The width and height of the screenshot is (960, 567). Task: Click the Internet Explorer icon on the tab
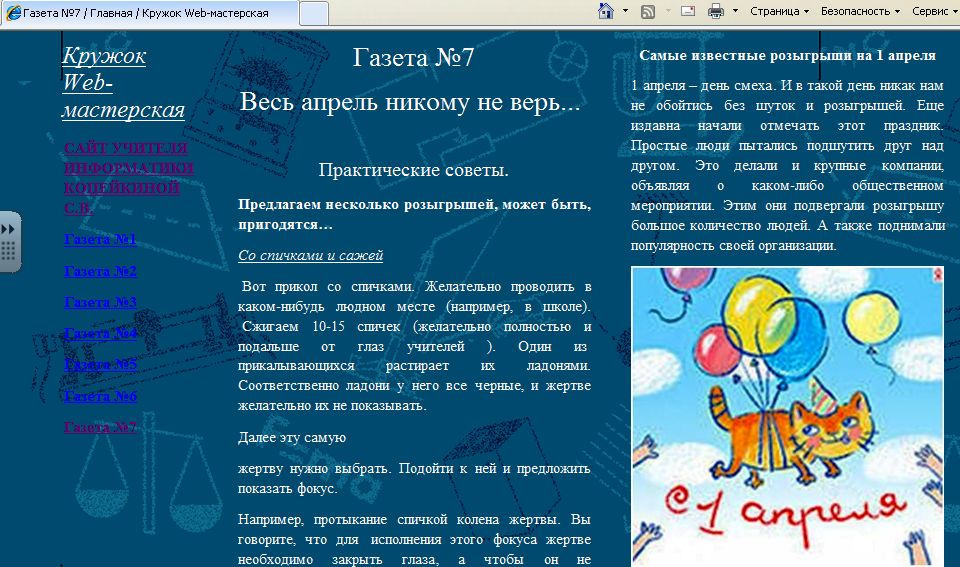13,13
